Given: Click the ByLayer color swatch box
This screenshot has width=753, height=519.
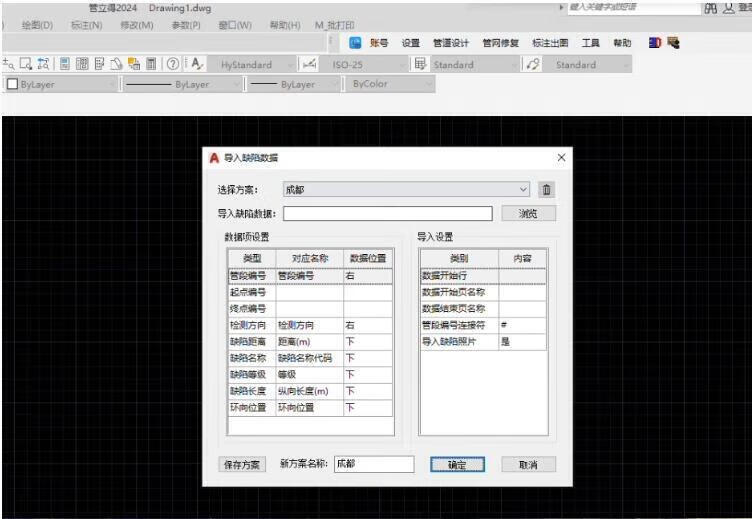Looking at the screenshot, I should pyautogui.click(x=12, y=85).
